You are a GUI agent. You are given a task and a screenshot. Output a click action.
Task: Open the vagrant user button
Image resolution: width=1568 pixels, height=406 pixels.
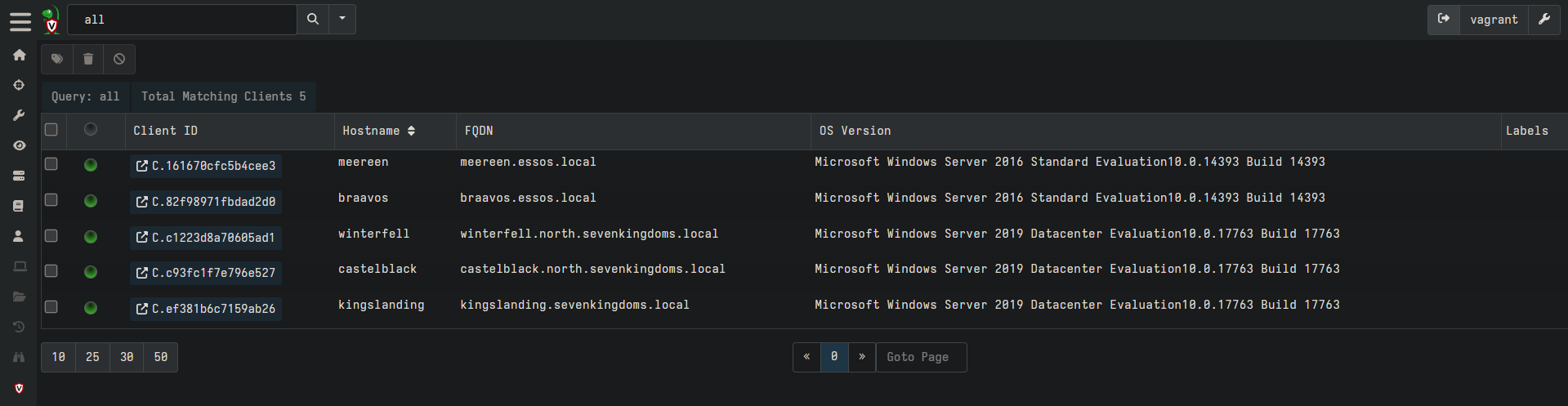(1494, 20)
